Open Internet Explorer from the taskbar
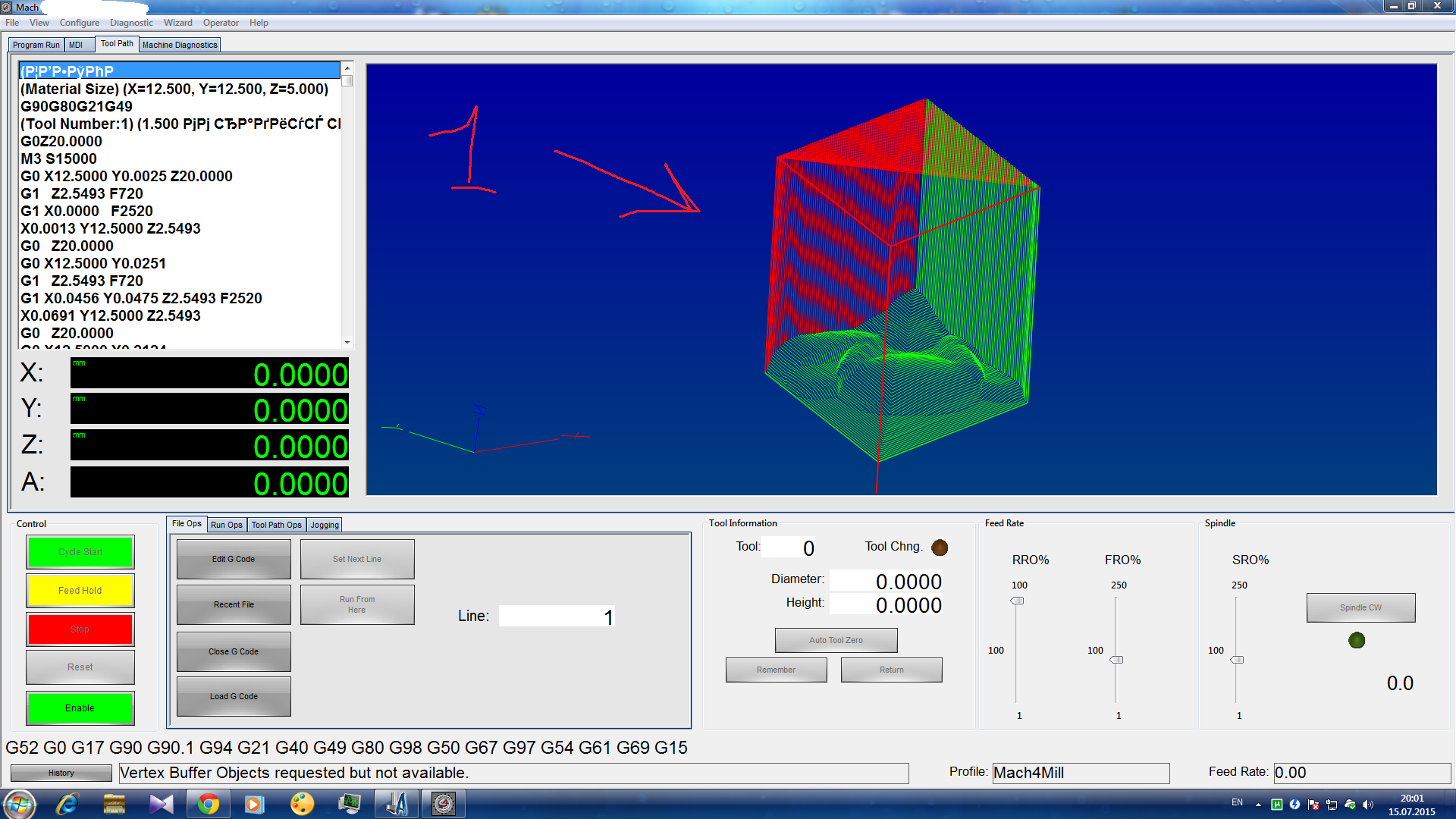This screenshot has width=1456, height=819. (x=67, y=804)
